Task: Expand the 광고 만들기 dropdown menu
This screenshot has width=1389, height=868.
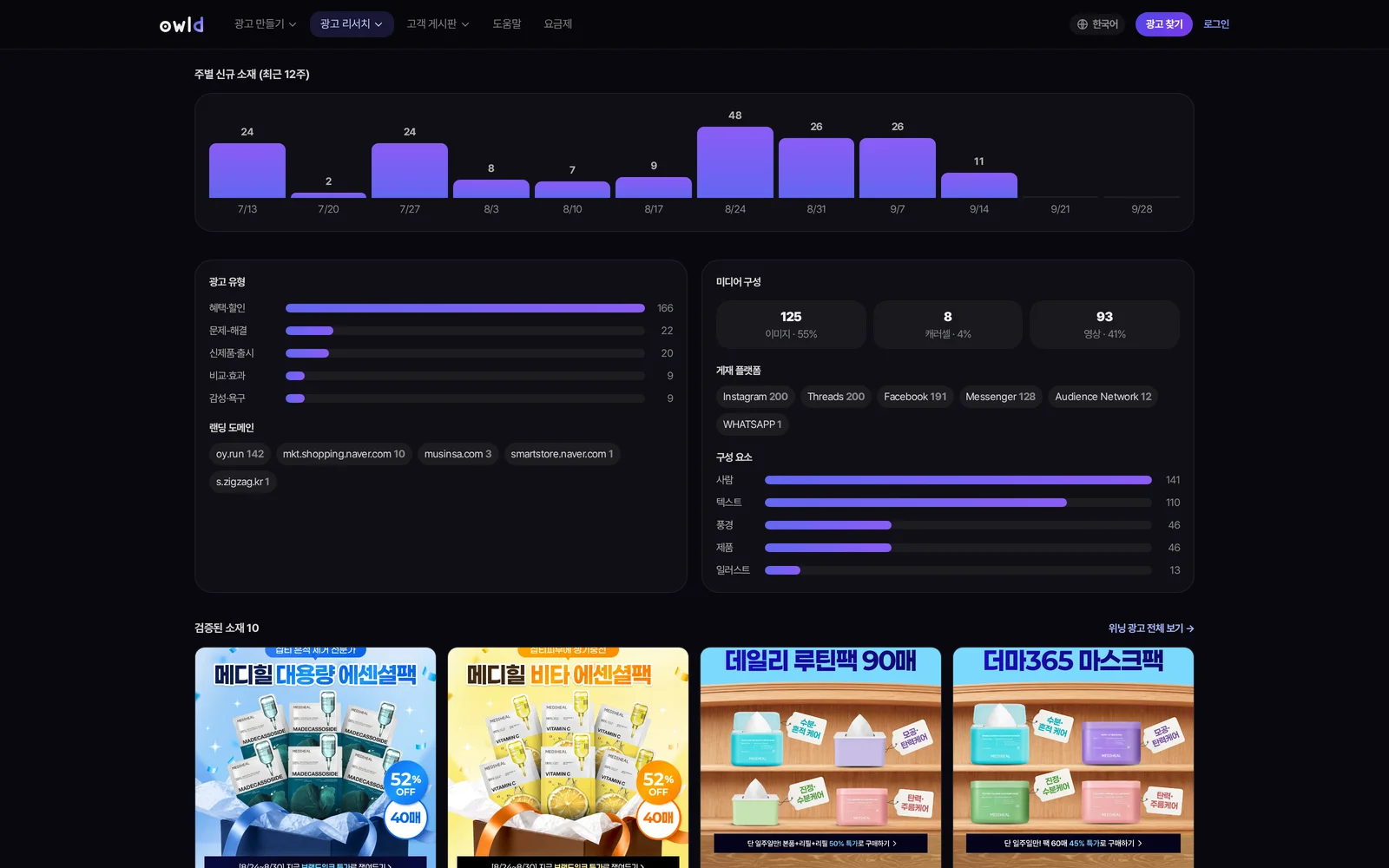Action: [265, 24]
